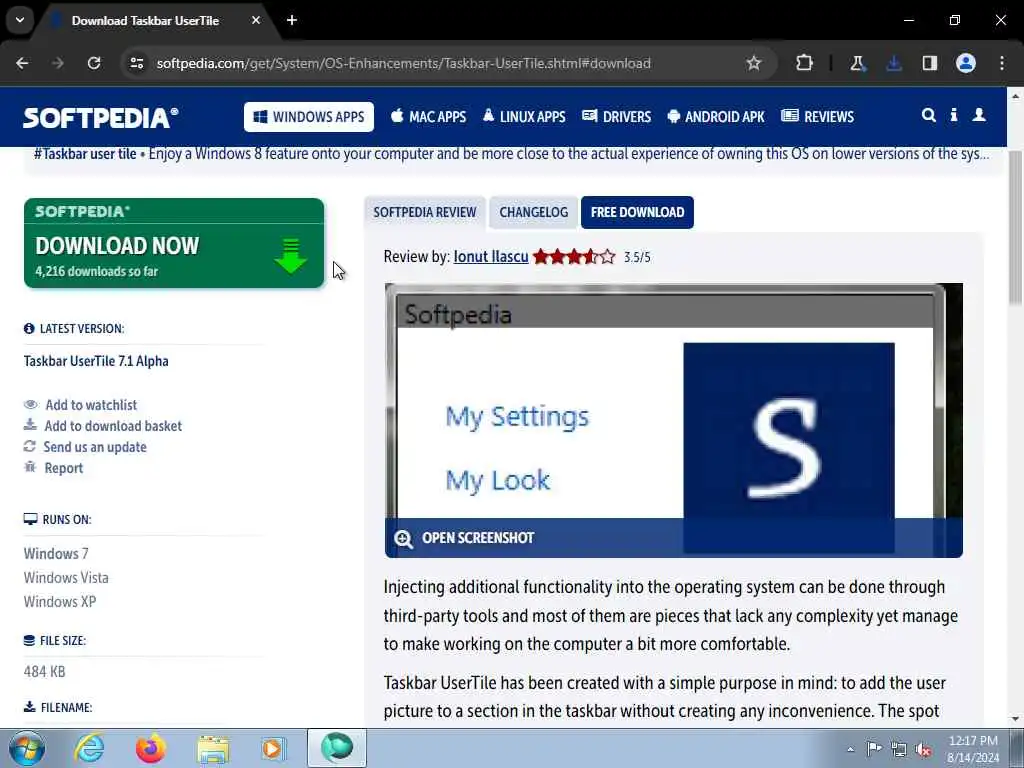The image size is (1024, 768).
Task: Click the Action Center flag icon
Action: tap(874, 748)
